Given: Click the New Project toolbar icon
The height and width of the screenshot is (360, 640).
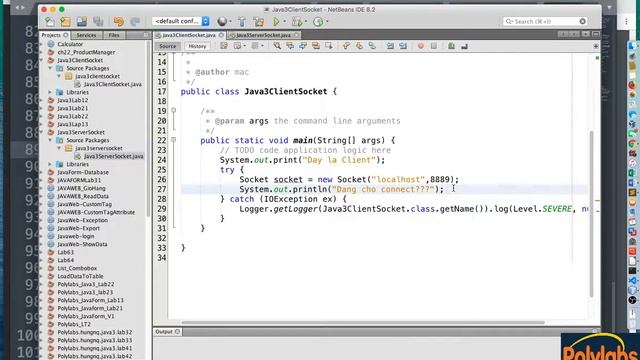Looking at the screenshot, I should pyautogui.click(x=65, y=22).
